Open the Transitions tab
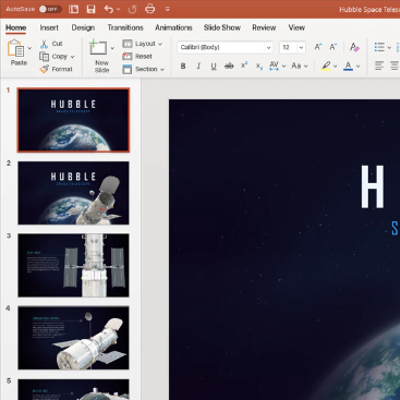400x400 pixels. [x=125, y=28]
